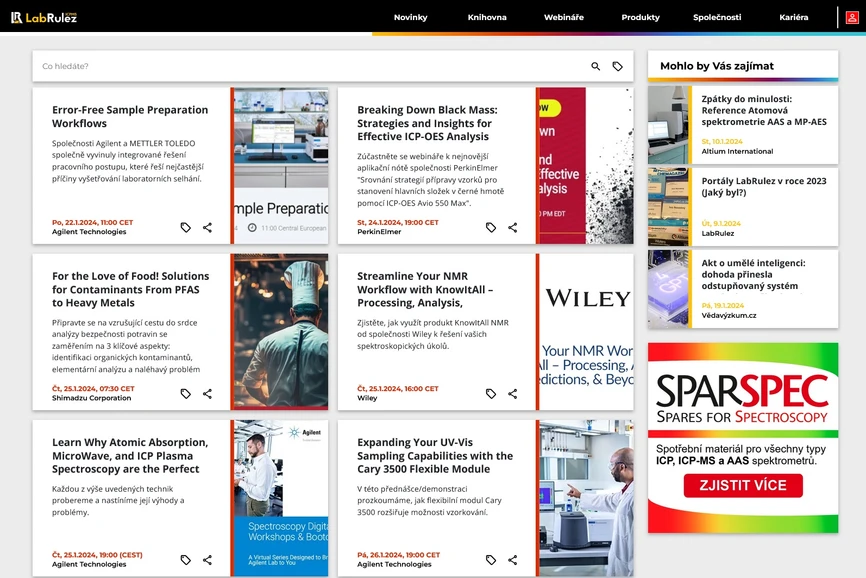Open 'Portály LabRulez v roce 2023' article
Screen dimensions: 866x578
pyautogui.click(x=764, y=187)
